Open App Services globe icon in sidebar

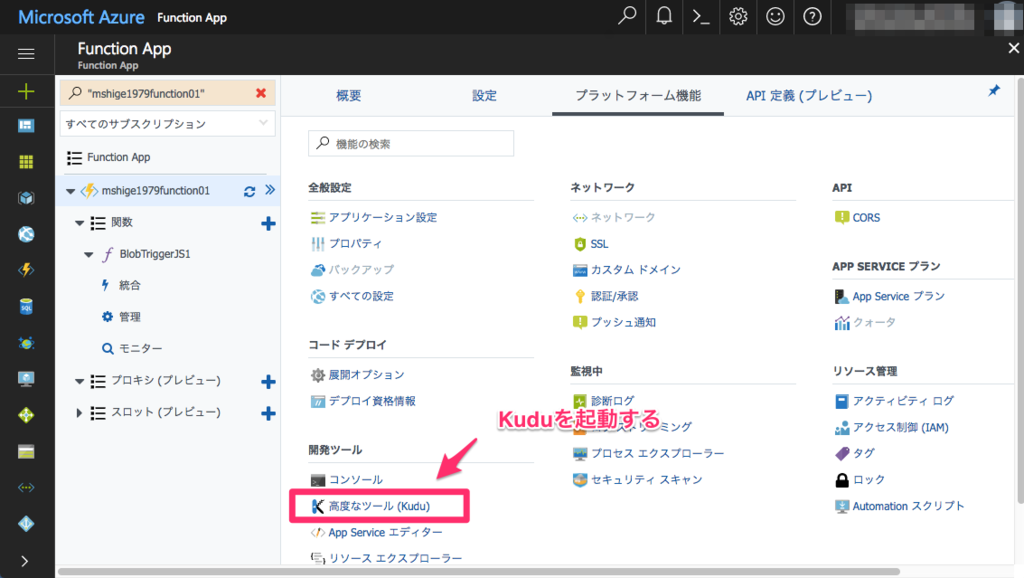click(26, 234)
